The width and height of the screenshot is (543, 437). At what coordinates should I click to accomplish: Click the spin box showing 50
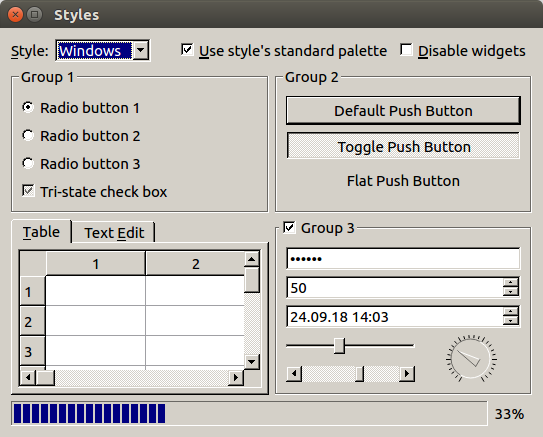coord(395,287)
